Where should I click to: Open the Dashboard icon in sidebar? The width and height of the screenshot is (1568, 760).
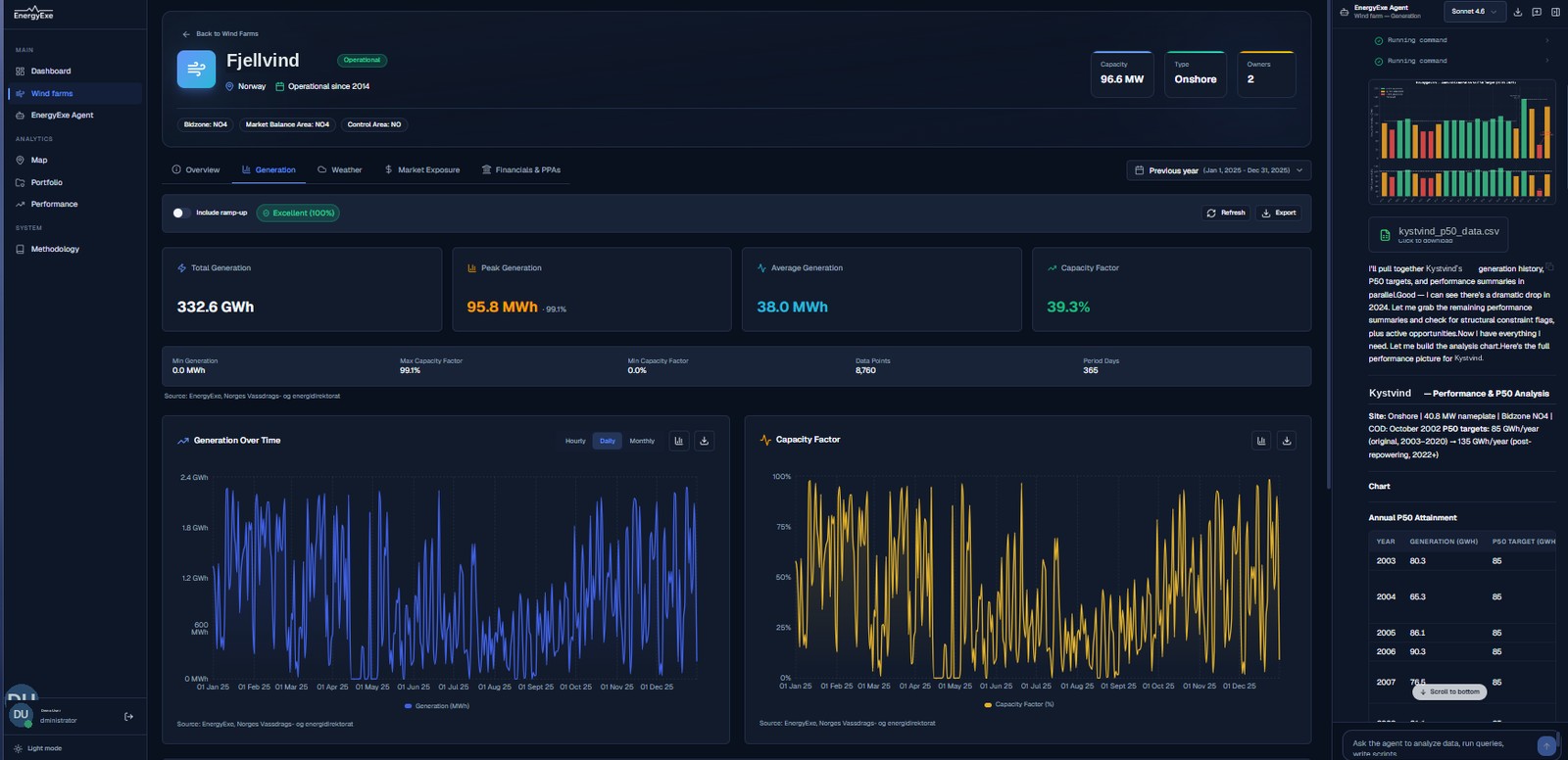[21, 71]
